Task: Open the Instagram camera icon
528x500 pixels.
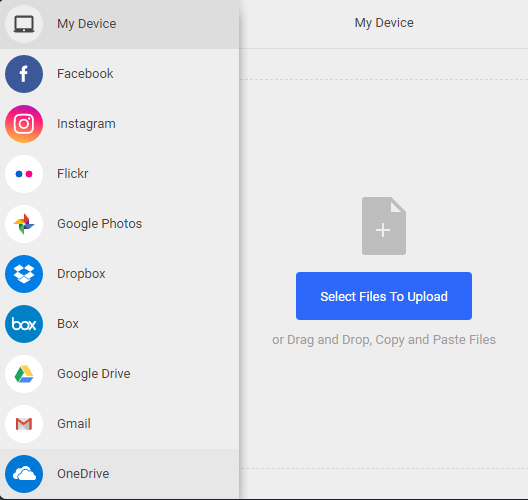Action: tap(24, 124)
